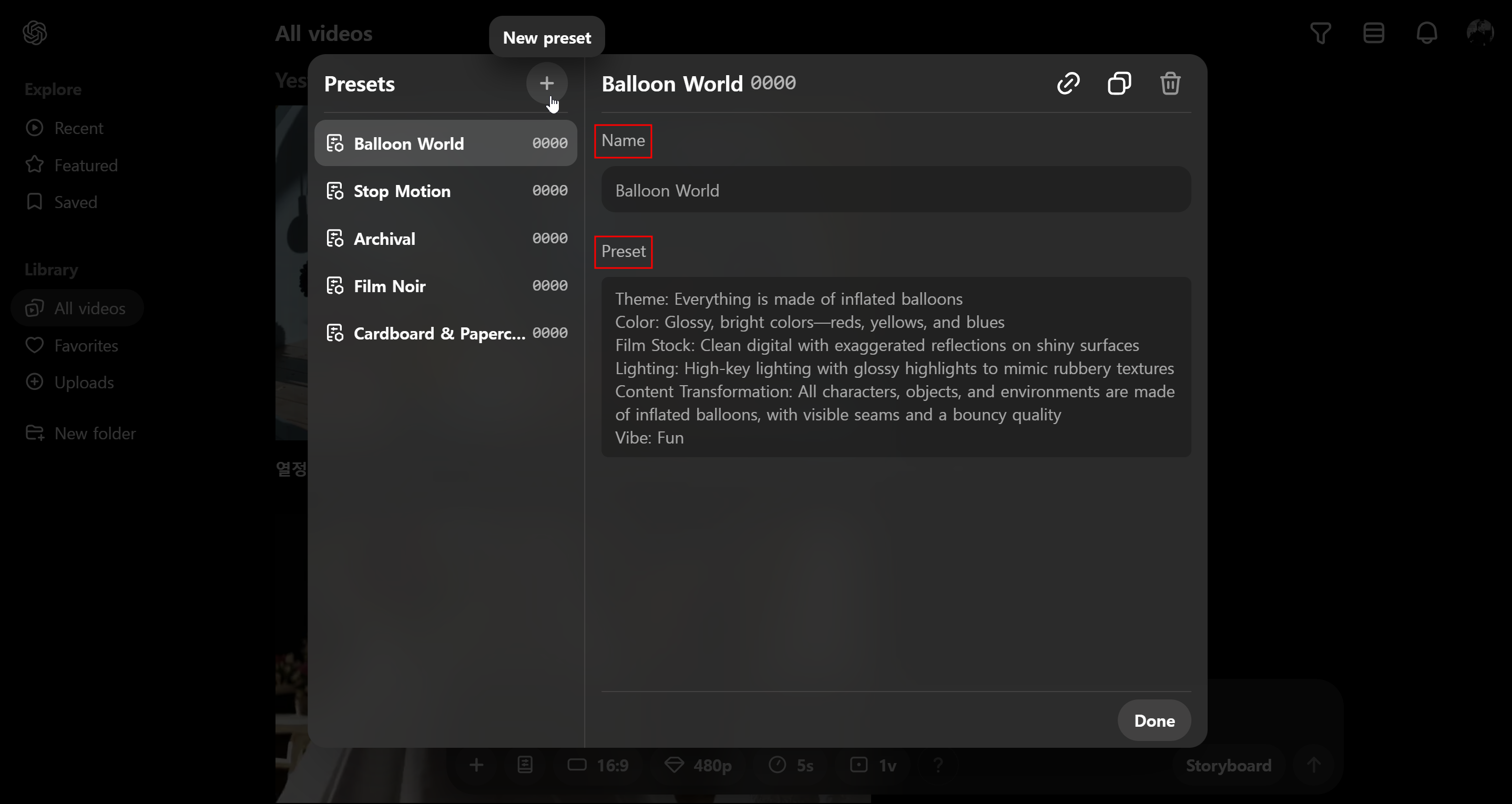Select the Film Noir preset
Image resolution: width=1512 pixels, height=804 pixels.
pos(390,286)
